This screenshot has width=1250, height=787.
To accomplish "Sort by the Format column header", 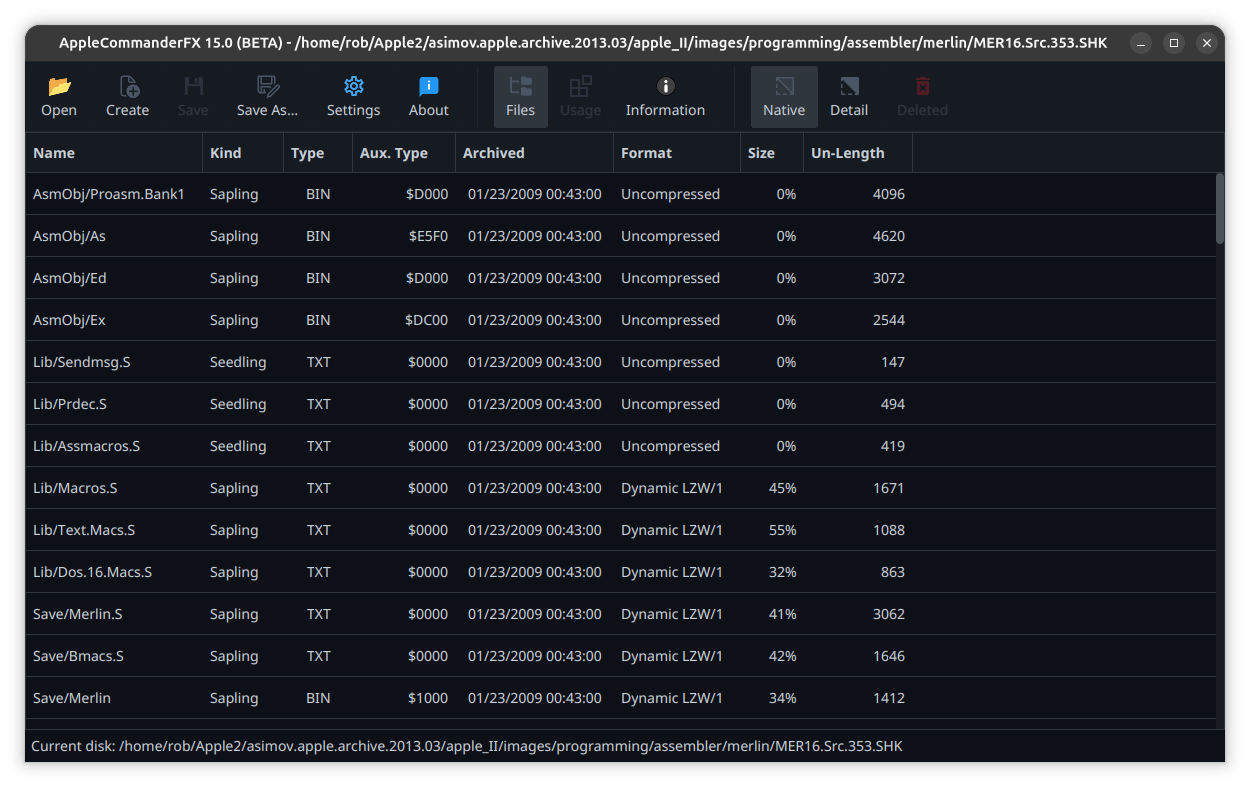I will (677, 153).
